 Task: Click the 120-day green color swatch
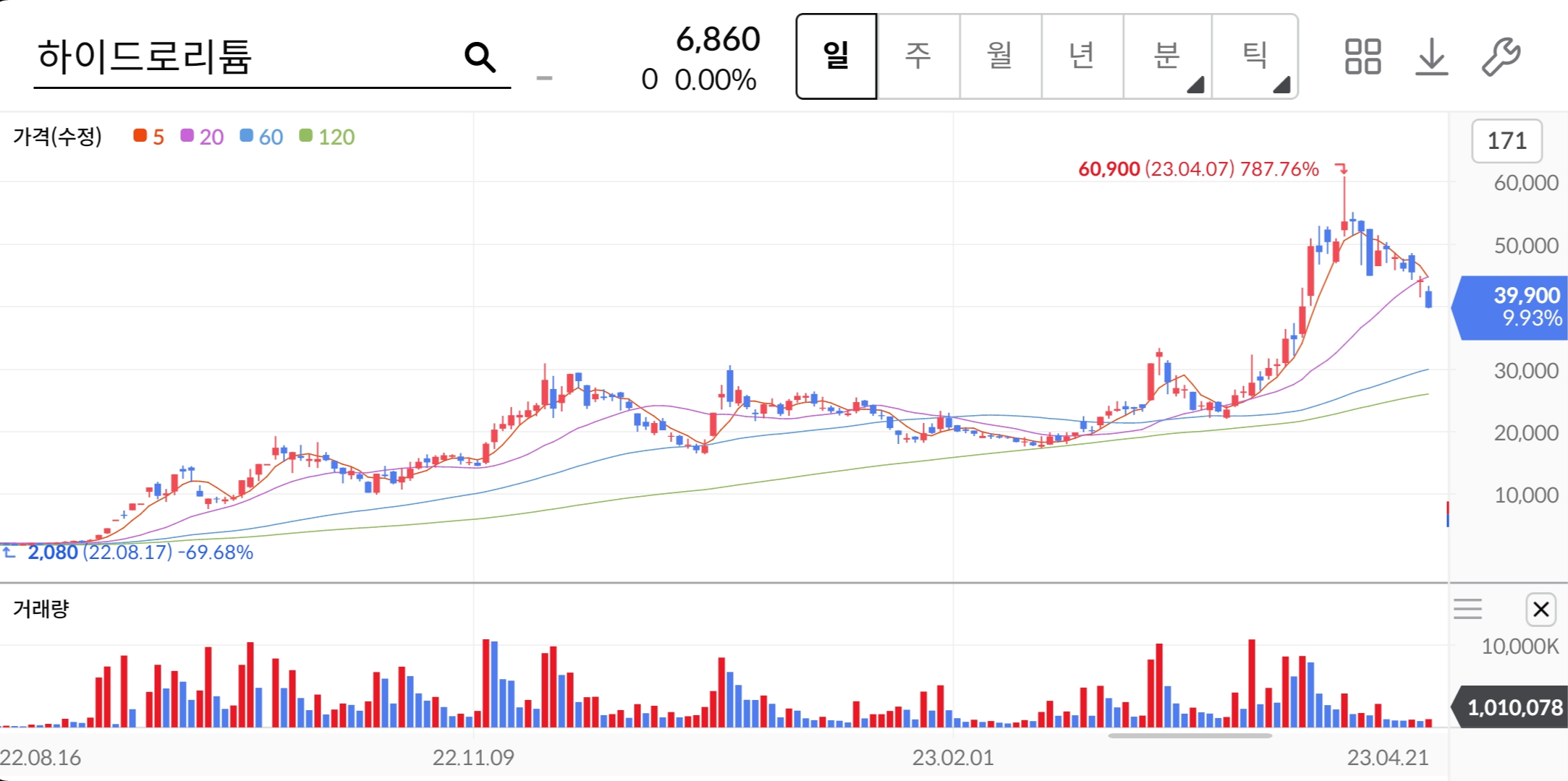tap(306, 136)
